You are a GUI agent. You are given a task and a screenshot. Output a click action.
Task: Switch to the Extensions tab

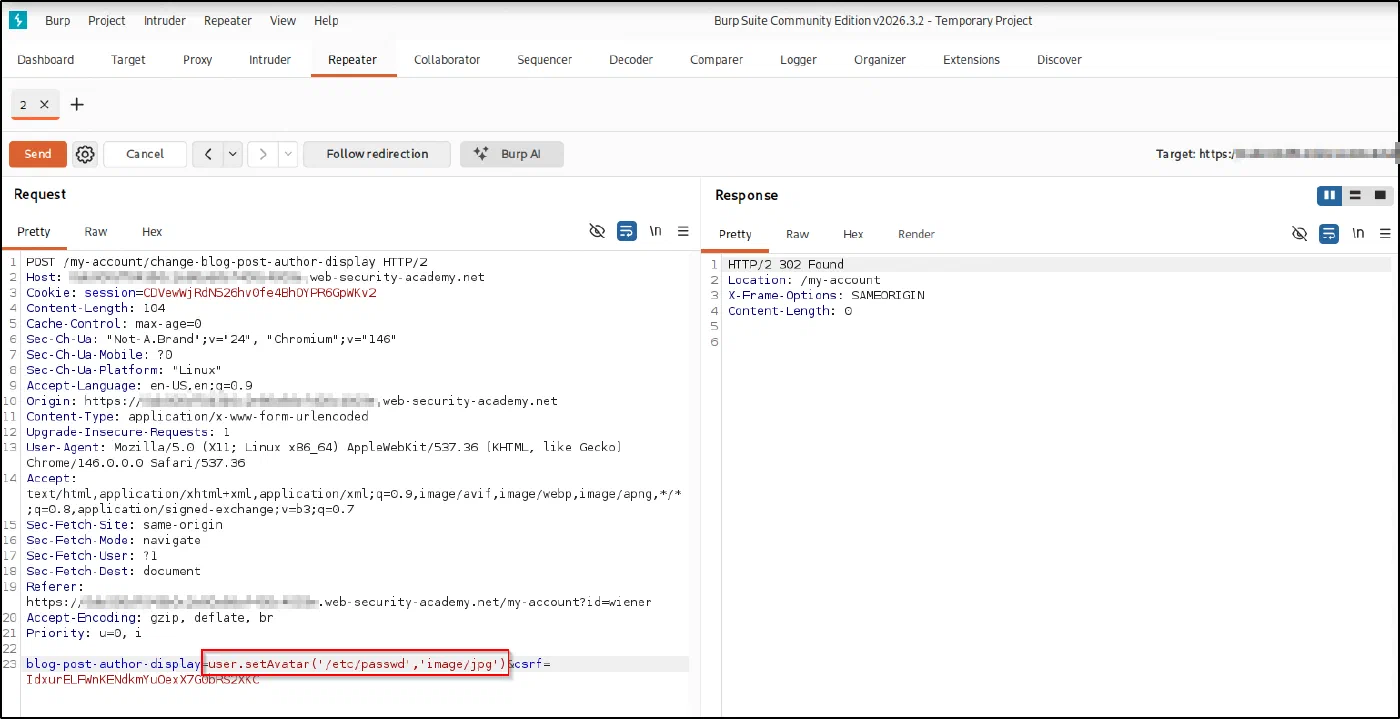click(971, 60)
